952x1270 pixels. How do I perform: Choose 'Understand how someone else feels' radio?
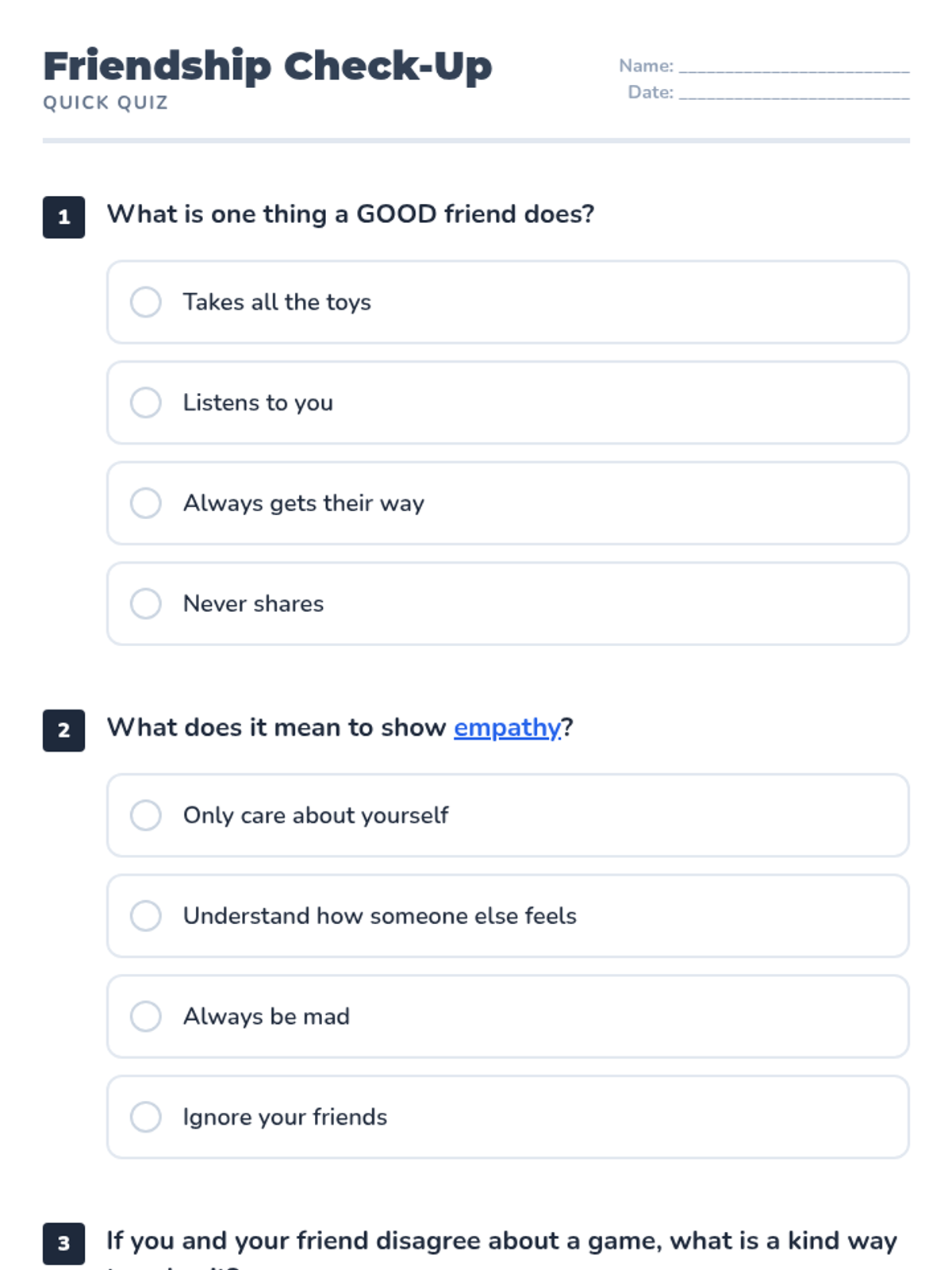(x=146, y=916)
